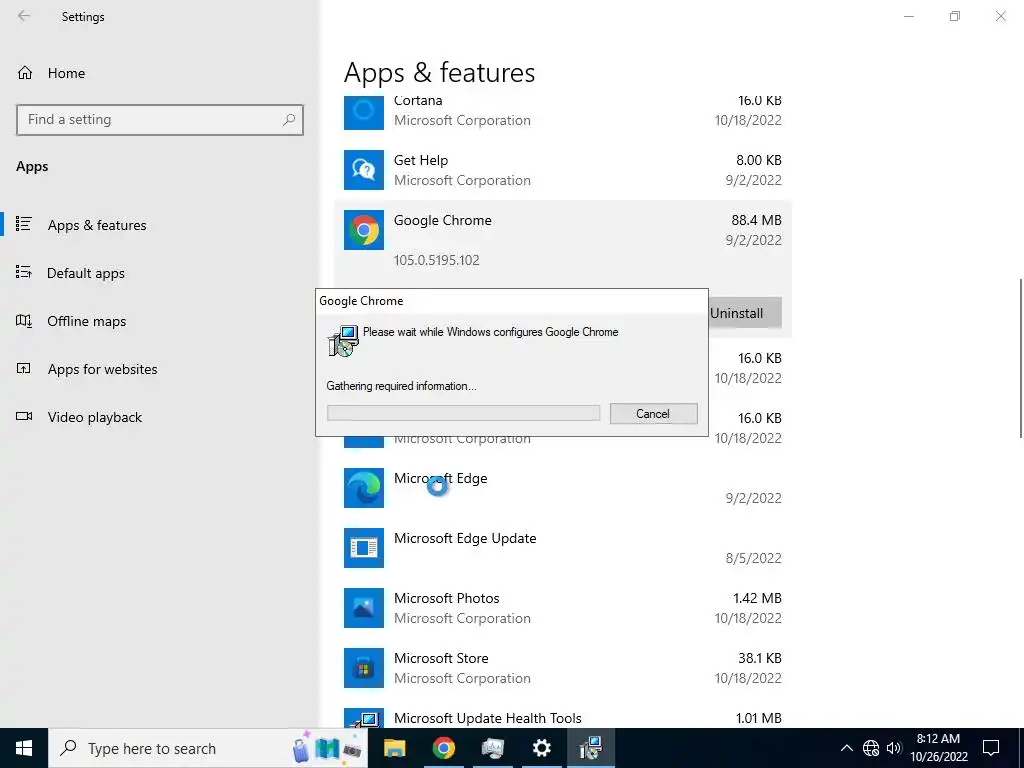Click the Uninstall button for Google Chrome
The height and width of the screenshot is (768, 1024).
tap(744, 313)
